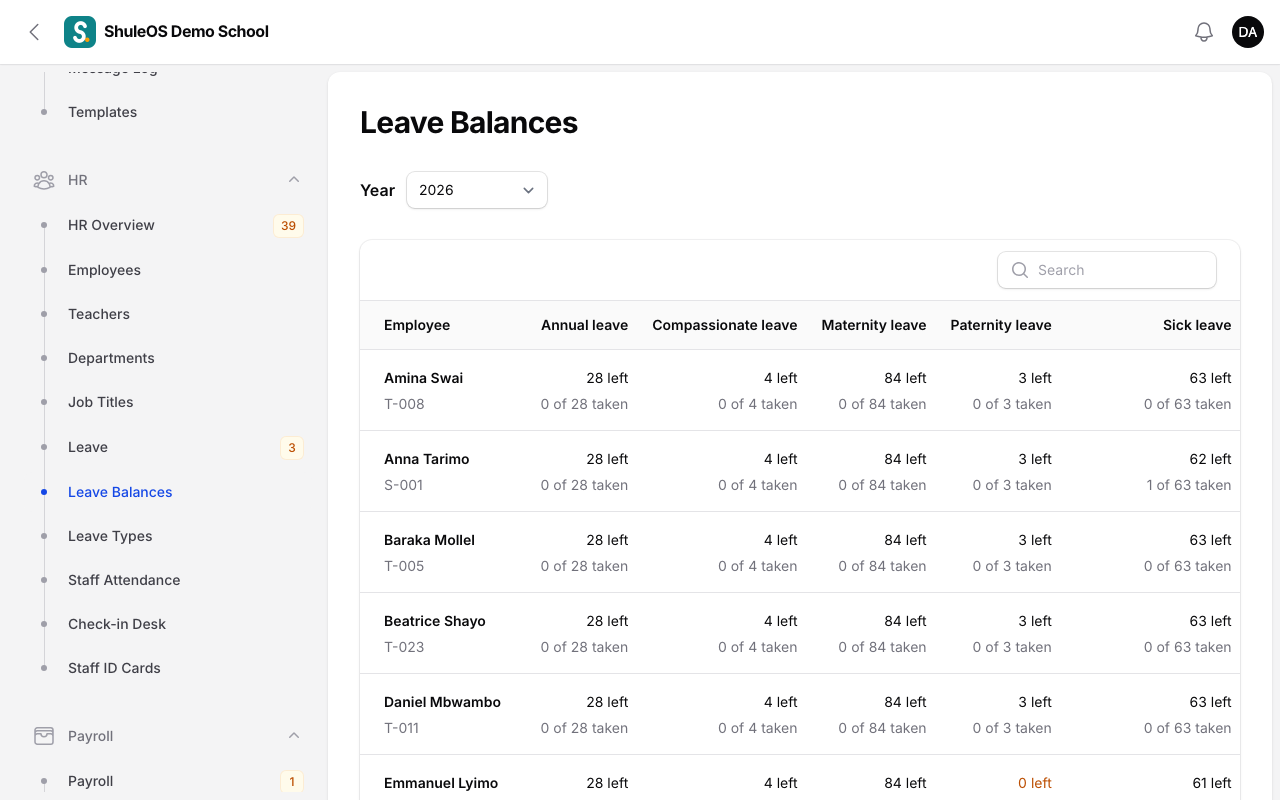This screenshot has height=800, width=1280.
Task: Click the Paternity leave column header
Action: coord(1001,325)
